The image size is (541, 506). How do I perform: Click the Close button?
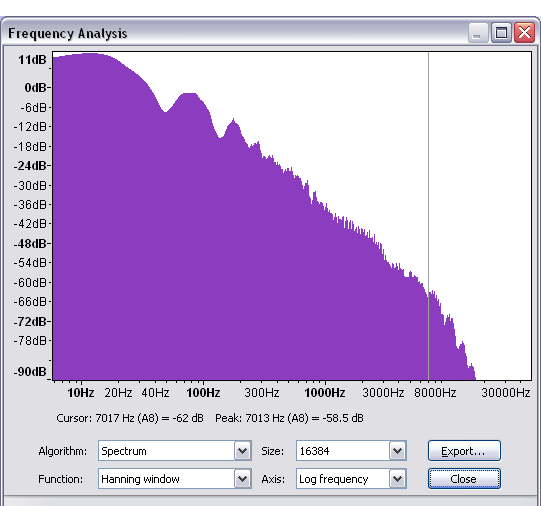(464, 478)
